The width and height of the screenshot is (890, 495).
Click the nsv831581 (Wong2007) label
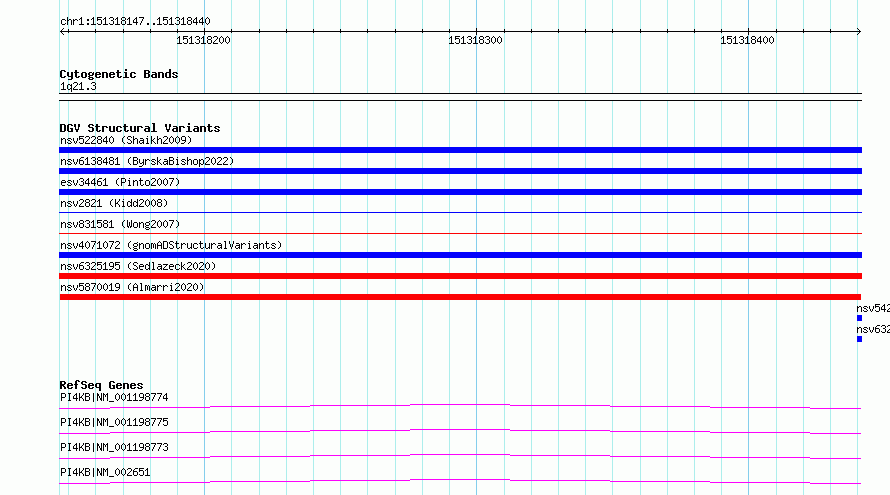120,224
